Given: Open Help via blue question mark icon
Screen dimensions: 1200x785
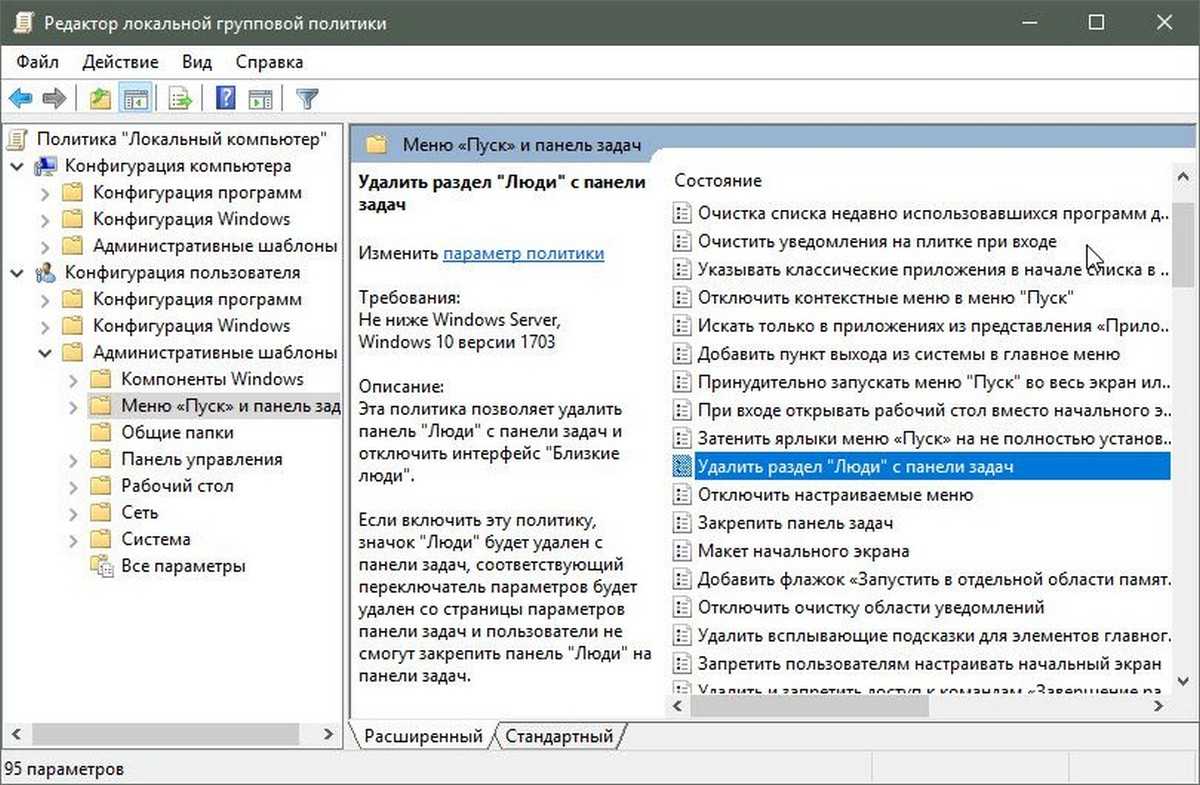Looking at the screenshot, I should 226,98.
